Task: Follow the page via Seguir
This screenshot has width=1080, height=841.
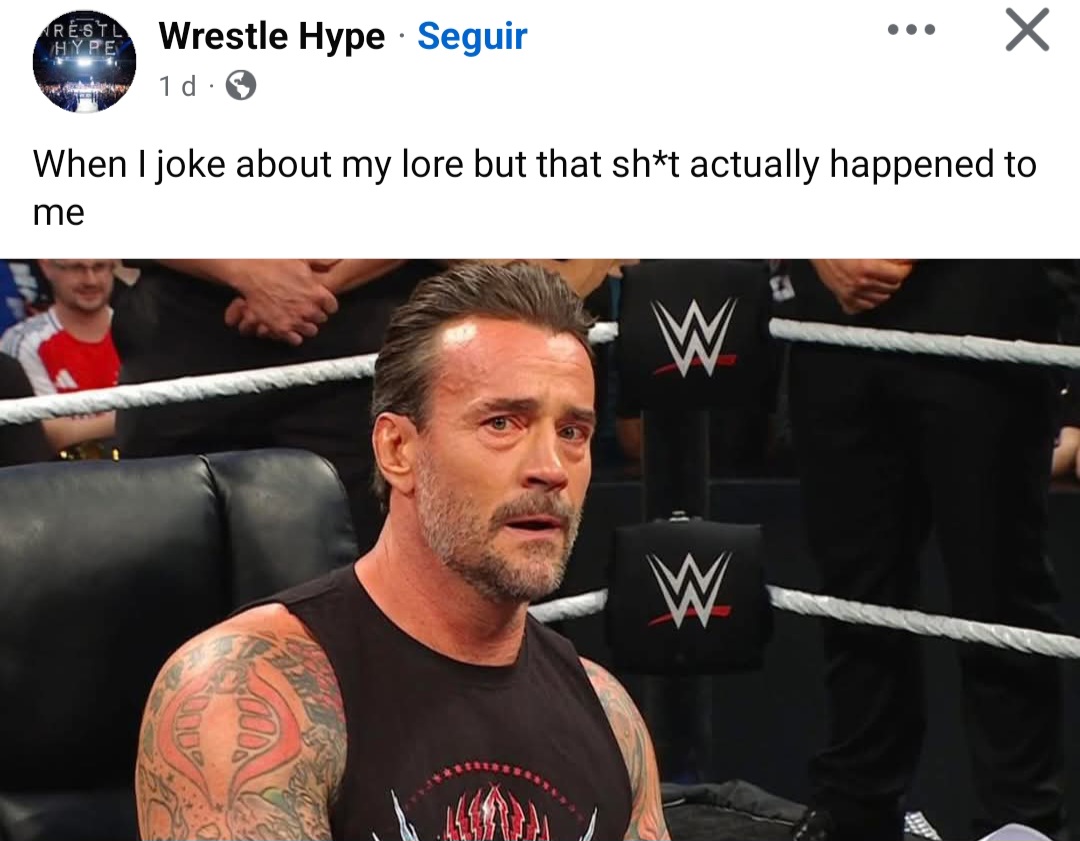Action: (x=472, y=36)
